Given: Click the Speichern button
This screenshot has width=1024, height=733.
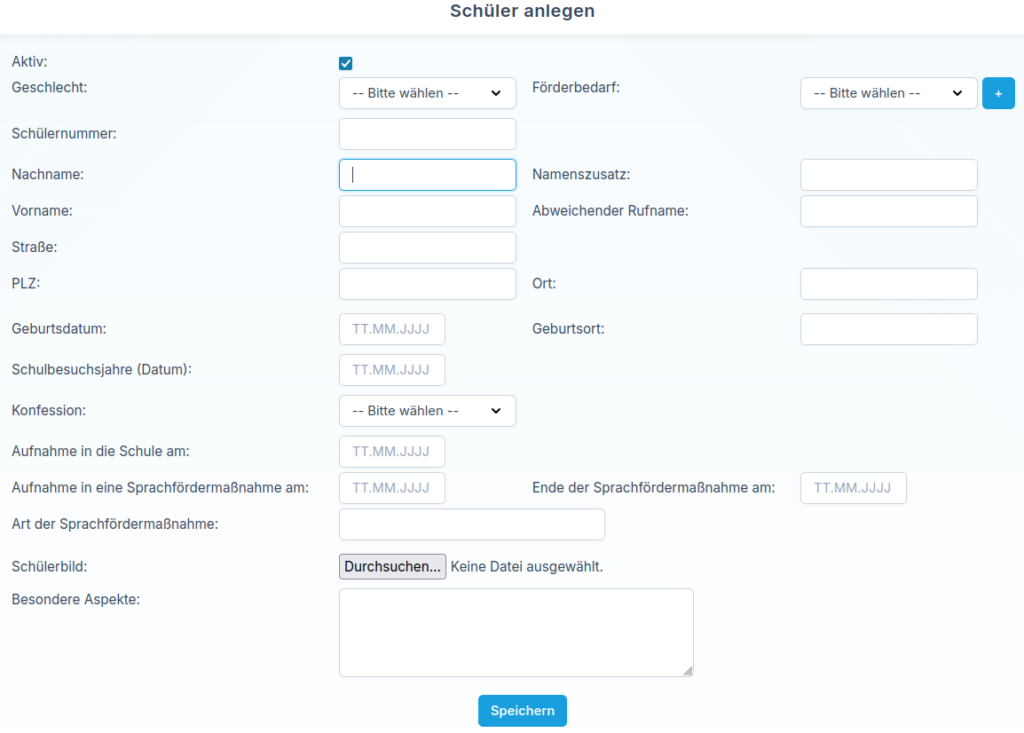Looking at the screenshot, I should [522, 710].
